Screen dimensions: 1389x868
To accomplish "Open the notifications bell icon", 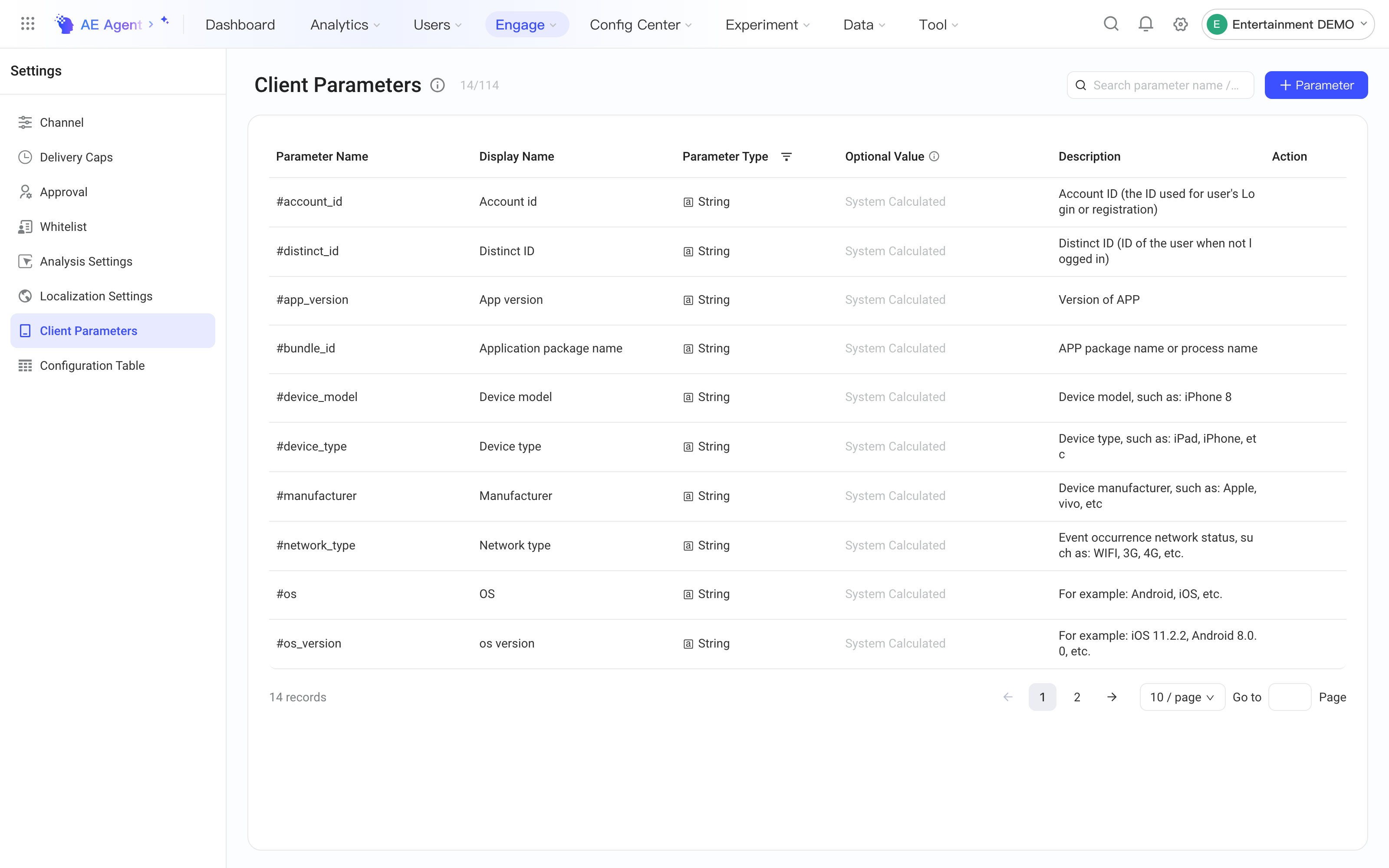I will pos(1145,24).
